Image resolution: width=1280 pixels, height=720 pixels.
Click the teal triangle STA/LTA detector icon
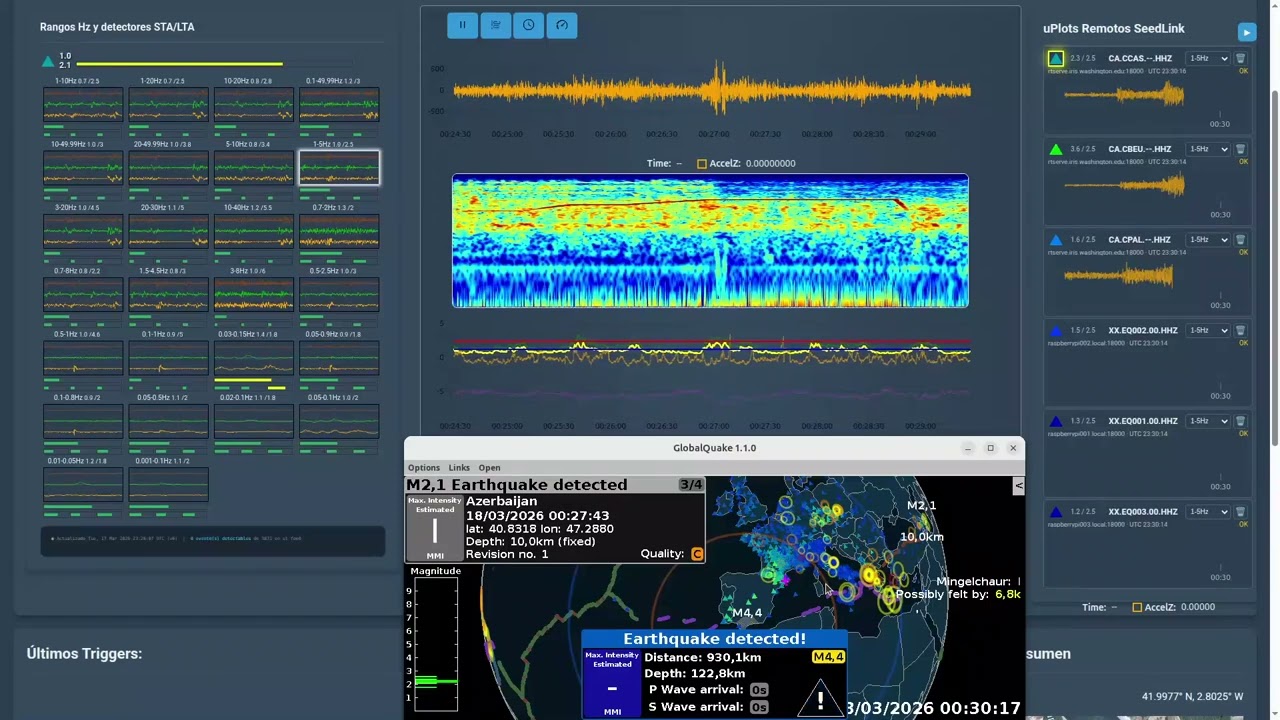point(47,61)
